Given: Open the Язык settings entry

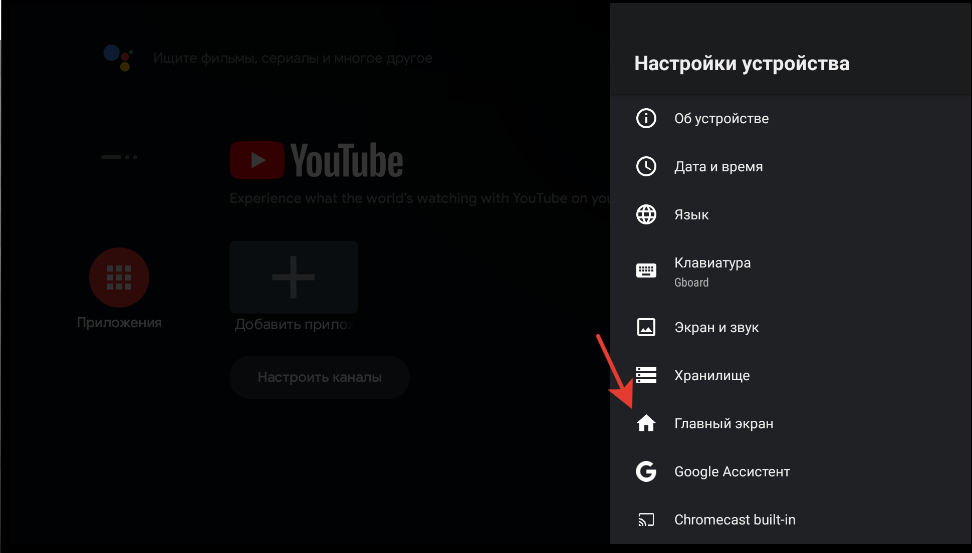Looking at the screenshot, I should click(x=790, y=215).
